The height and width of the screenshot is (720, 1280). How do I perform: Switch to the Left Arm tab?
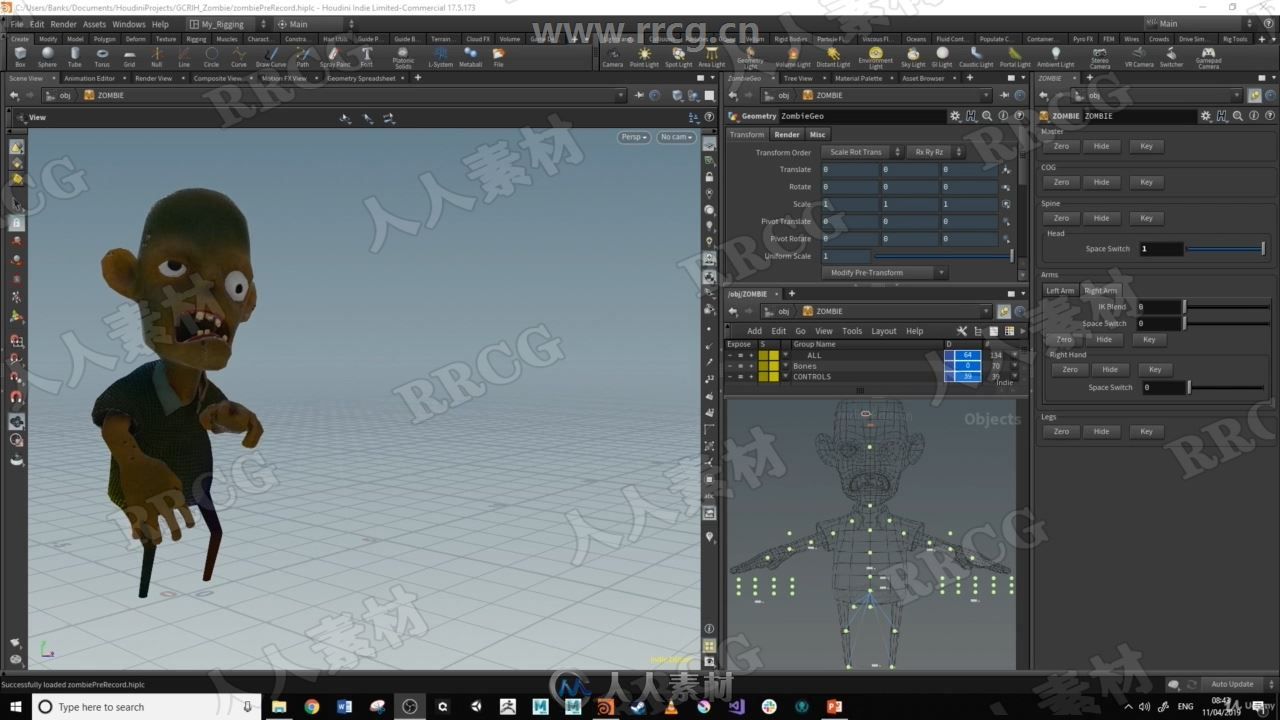click(1060, 291)
